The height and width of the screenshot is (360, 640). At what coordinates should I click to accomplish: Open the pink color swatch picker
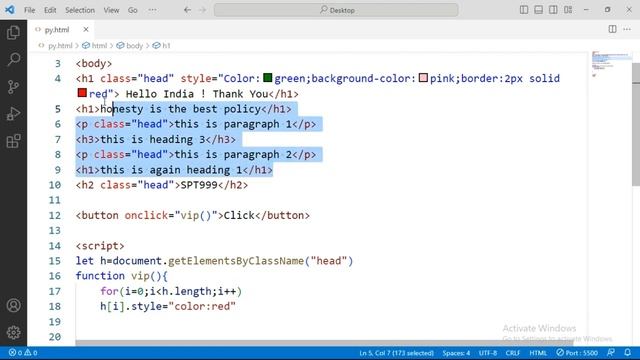tap(423, 78)
